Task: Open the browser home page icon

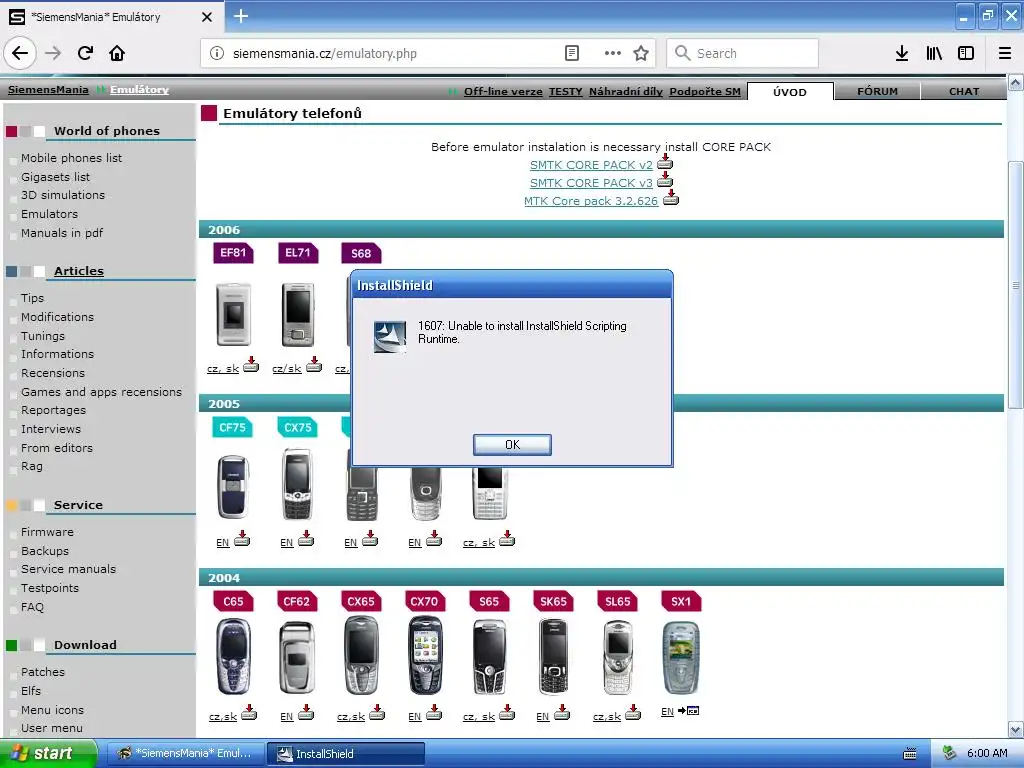Action: 117,53
